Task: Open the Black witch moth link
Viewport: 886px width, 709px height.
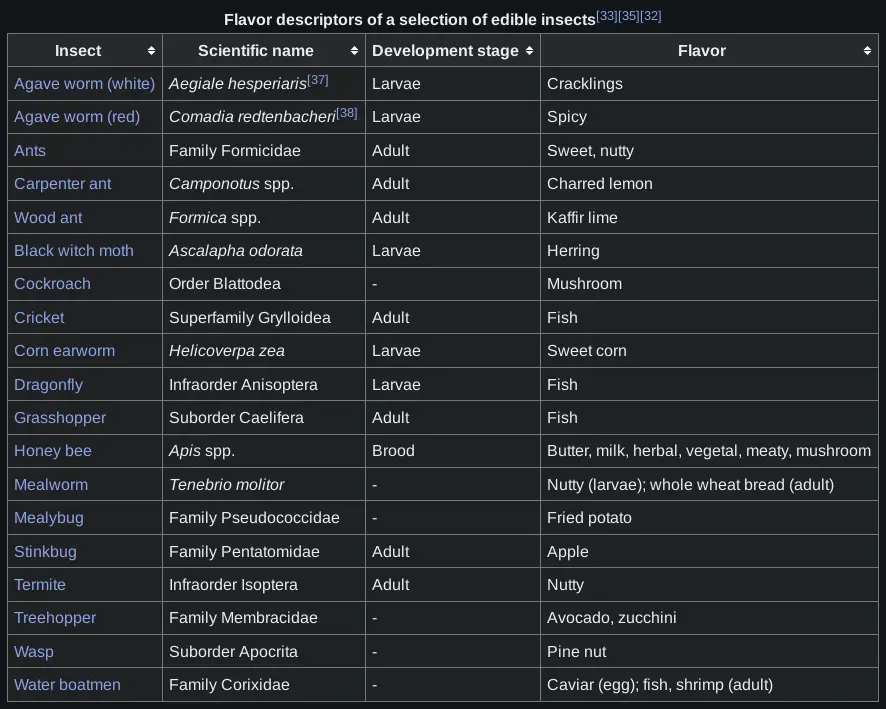Action: (x=74, y=251)
